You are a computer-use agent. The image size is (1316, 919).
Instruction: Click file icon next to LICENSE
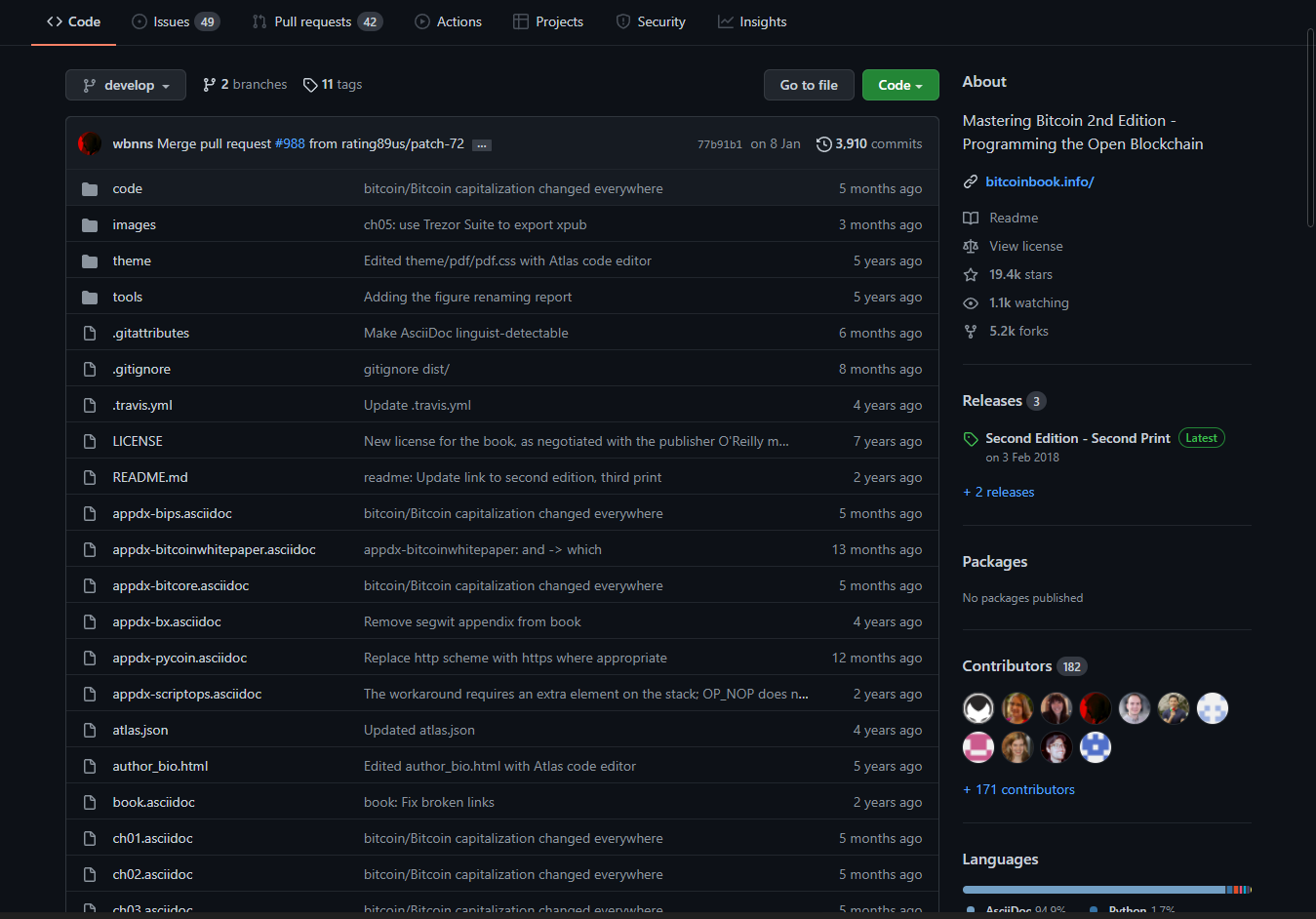[x=90, y=442]
